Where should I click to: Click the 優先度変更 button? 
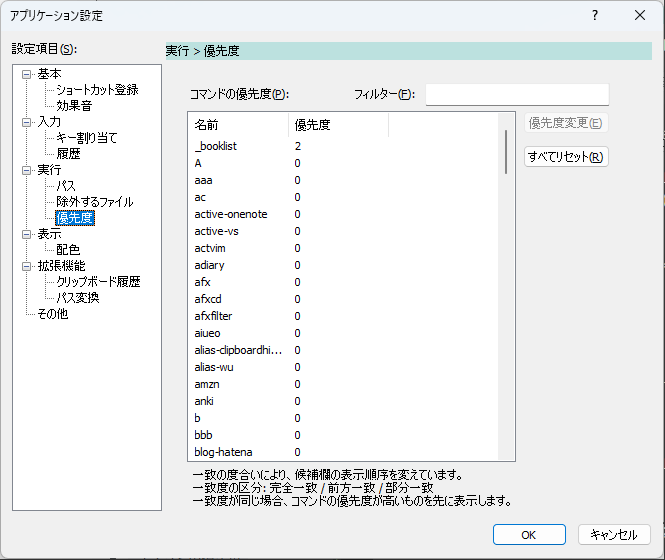(x=566, y=123)
